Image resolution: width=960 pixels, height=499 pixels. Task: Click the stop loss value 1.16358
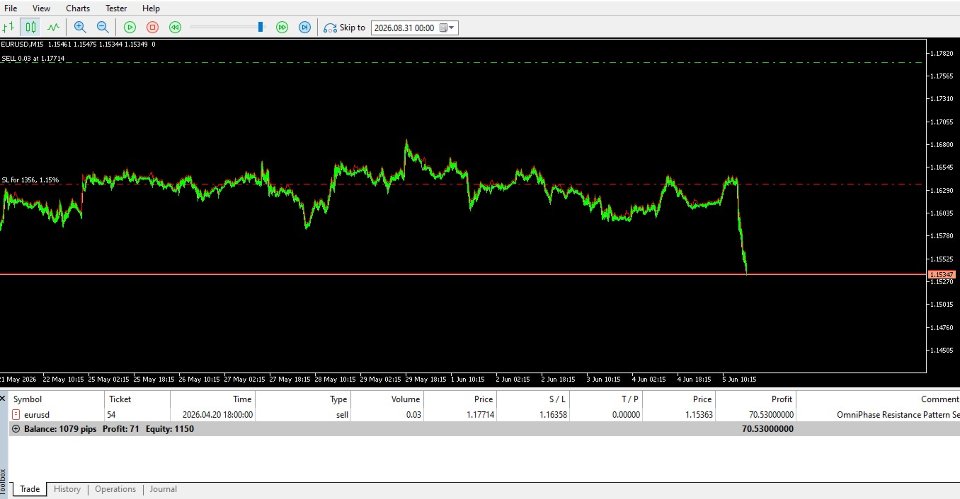point(553,415)
